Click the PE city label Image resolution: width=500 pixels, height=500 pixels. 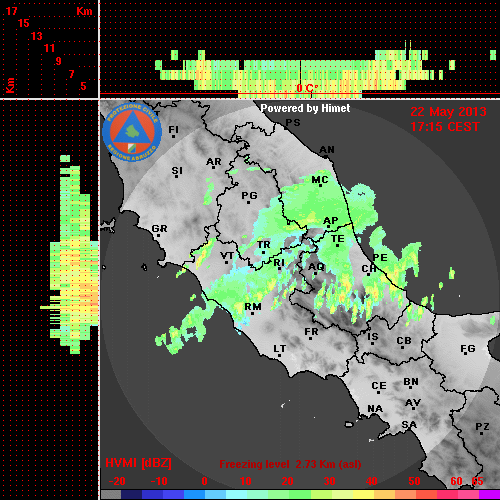pos(380,257)
